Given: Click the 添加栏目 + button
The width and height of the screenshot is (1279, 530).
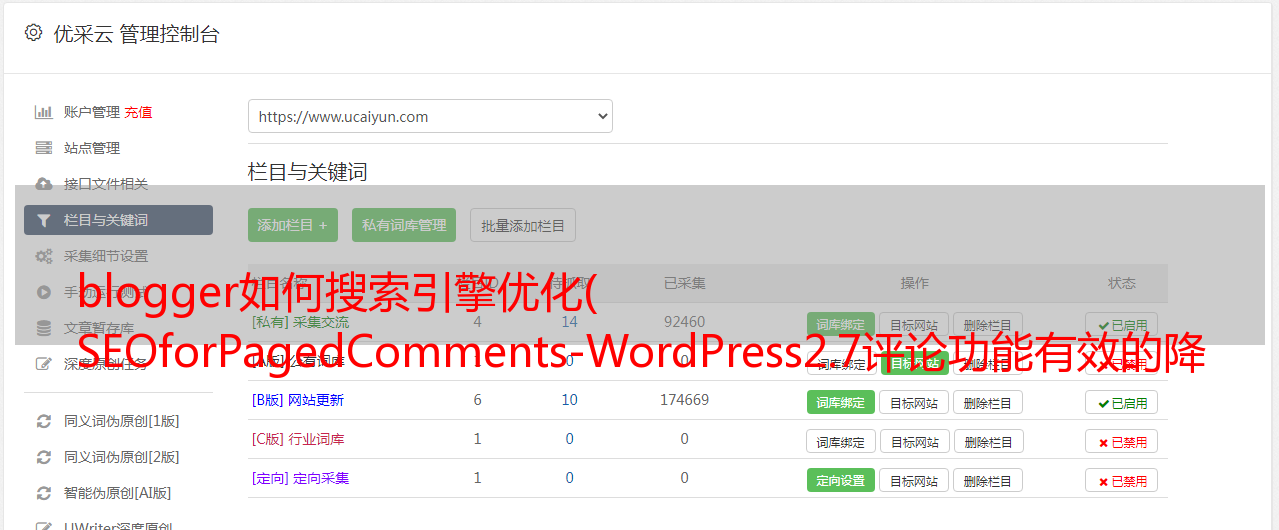Looking at the screenshot, I should click(293, 225).
